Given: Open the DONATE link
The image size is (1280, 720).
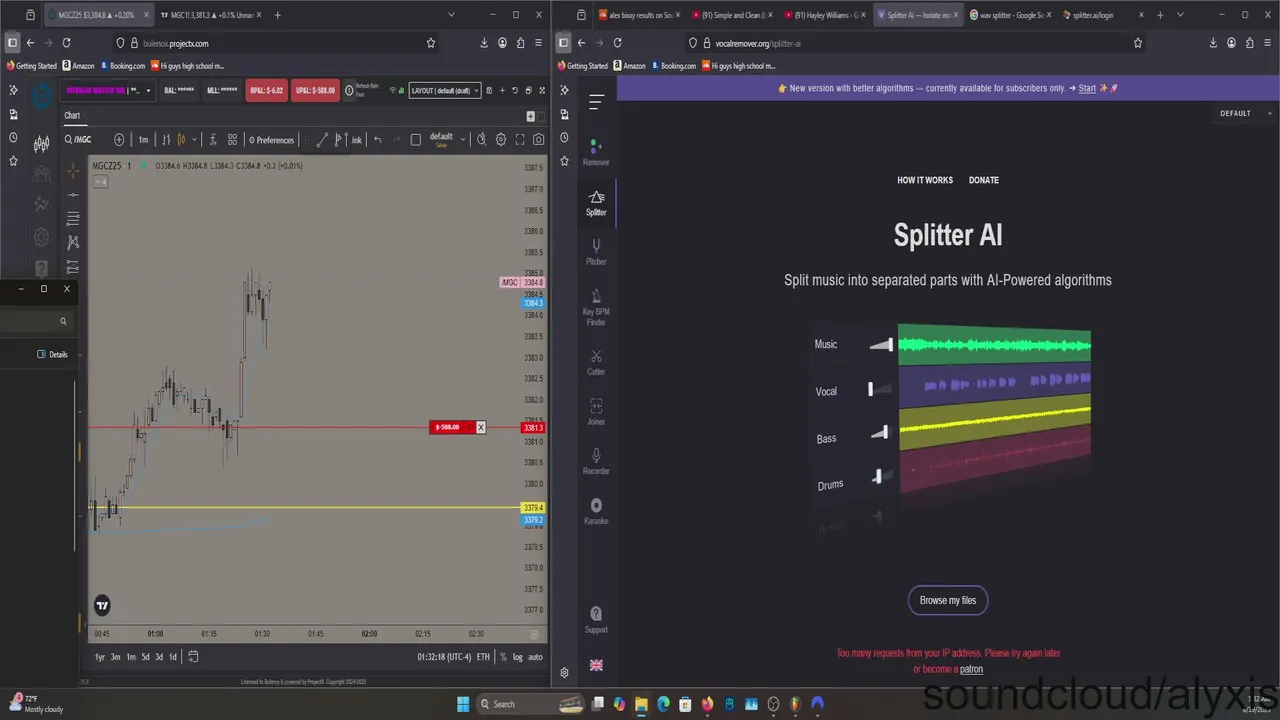Looking at the screenshot, I should [984, 180].
